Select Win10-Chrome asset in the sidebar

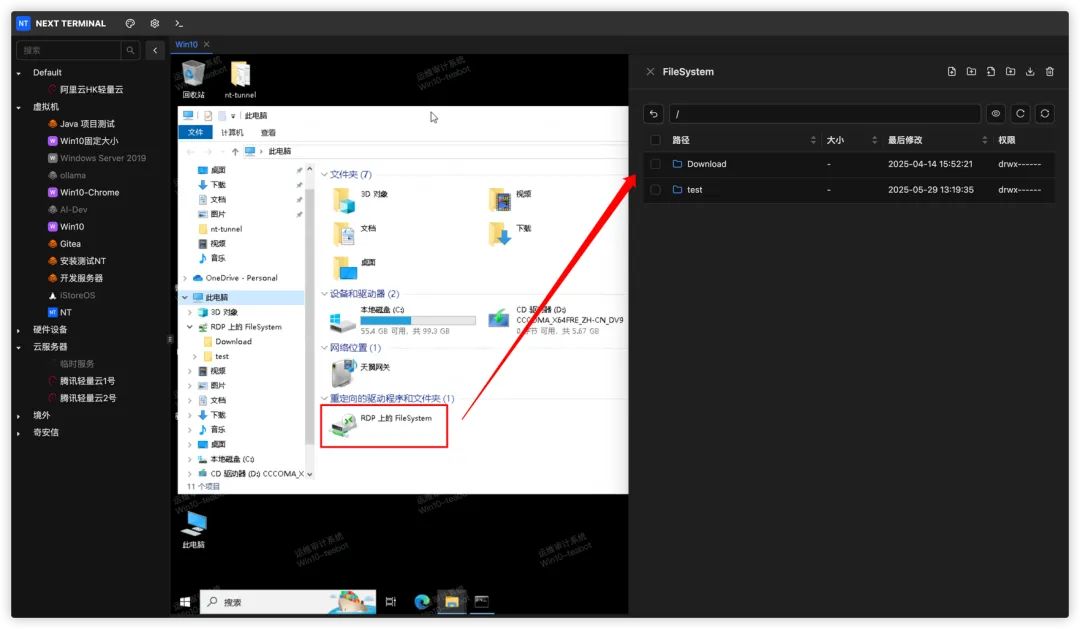[x=90, y=192]
